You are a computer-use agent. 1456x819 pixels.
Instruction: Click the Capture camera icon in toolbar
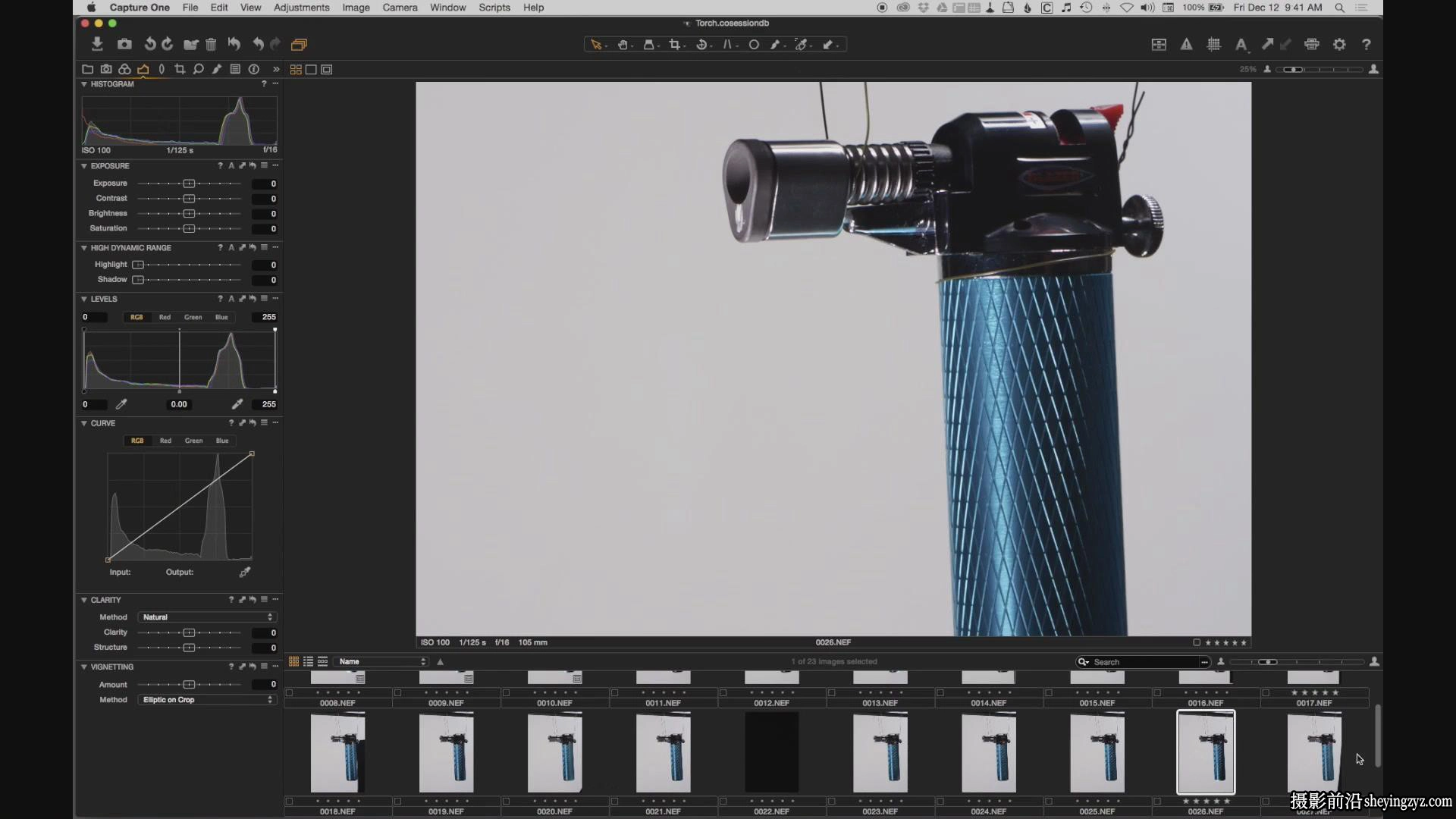coord(124,44)
